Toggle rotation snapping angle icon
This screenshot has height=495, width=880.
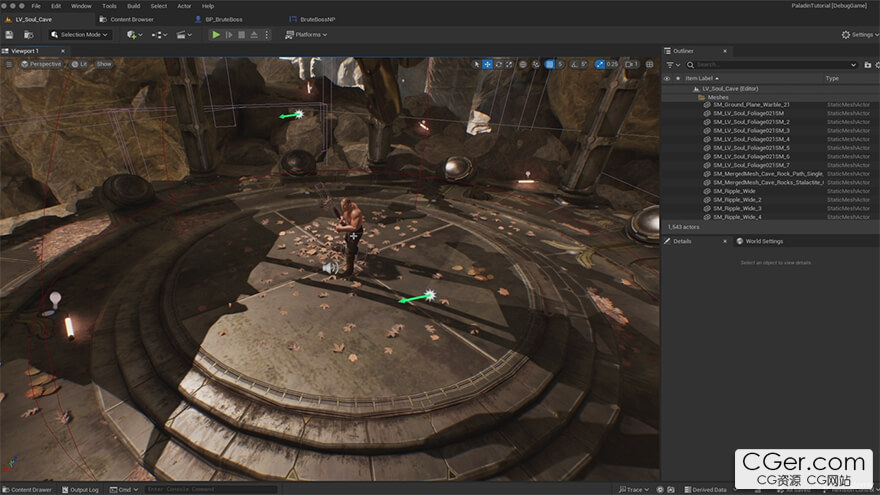pos(574,65)
